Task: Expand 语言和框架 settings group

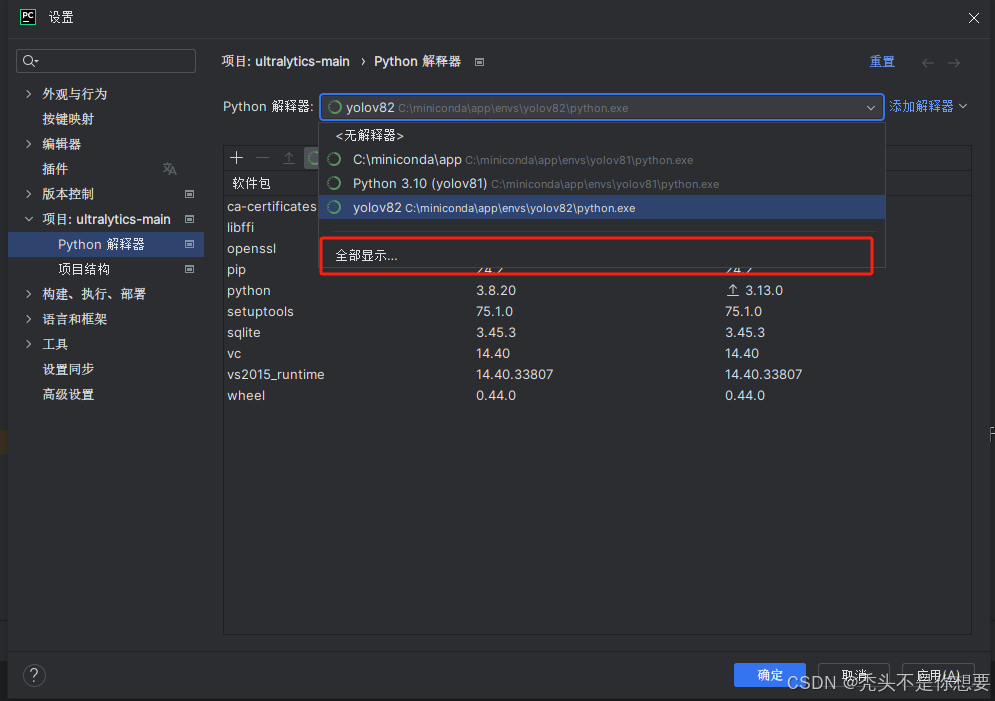Action: click(29, 319)
